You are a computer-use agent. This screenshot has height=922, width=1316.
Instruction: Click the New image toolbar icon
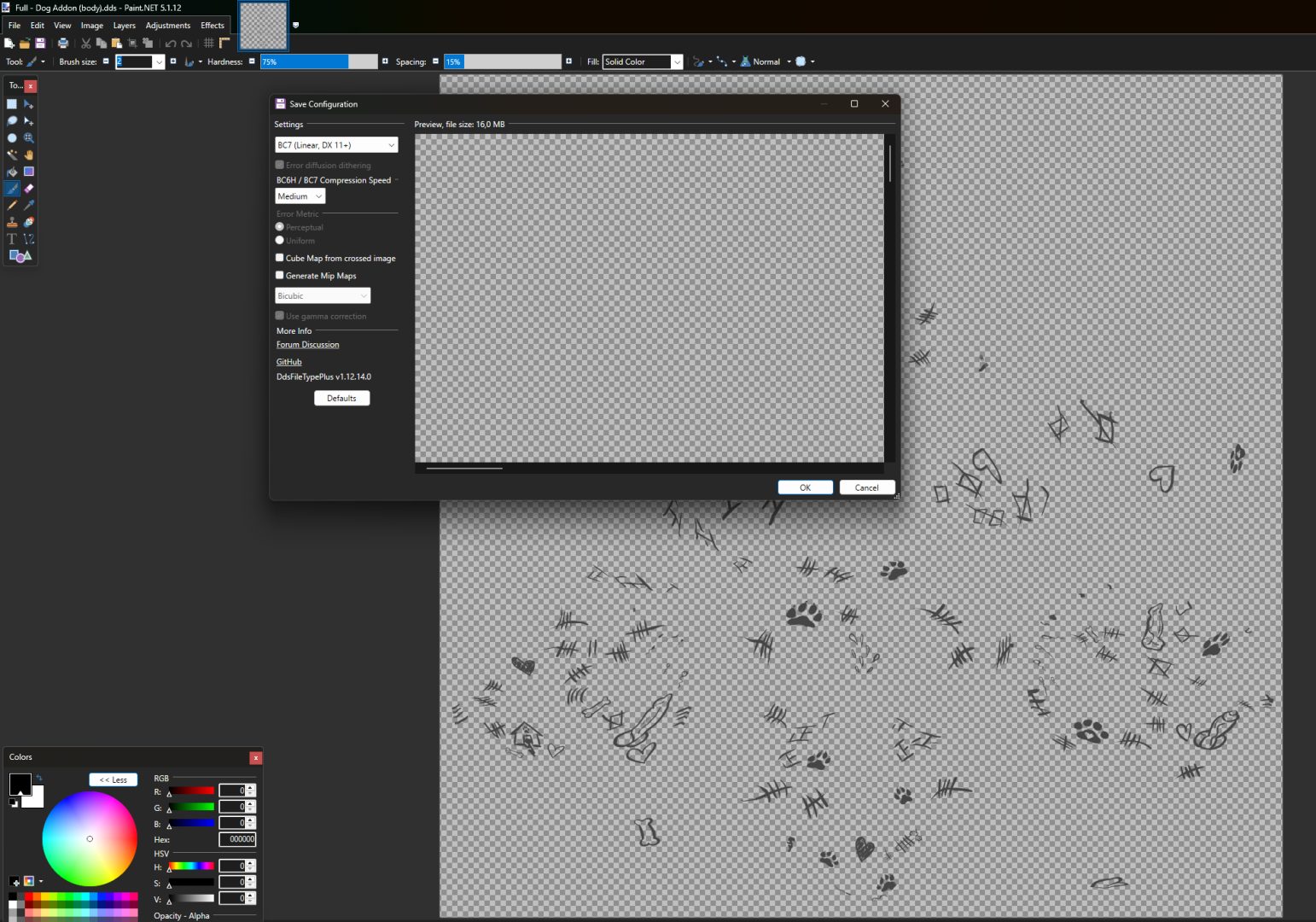(9, 43)
